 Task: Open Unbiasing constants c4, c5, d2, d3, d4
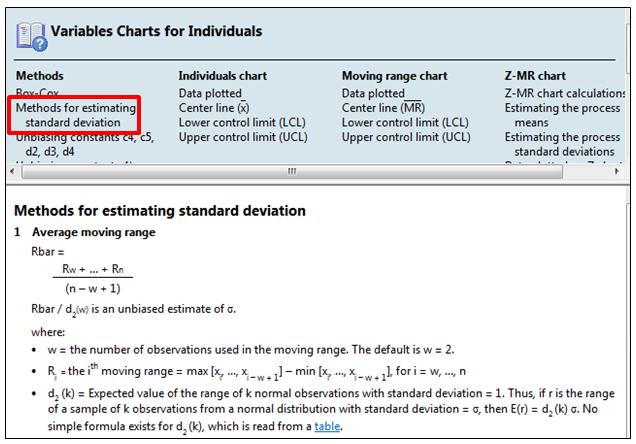tap(70, 138)
